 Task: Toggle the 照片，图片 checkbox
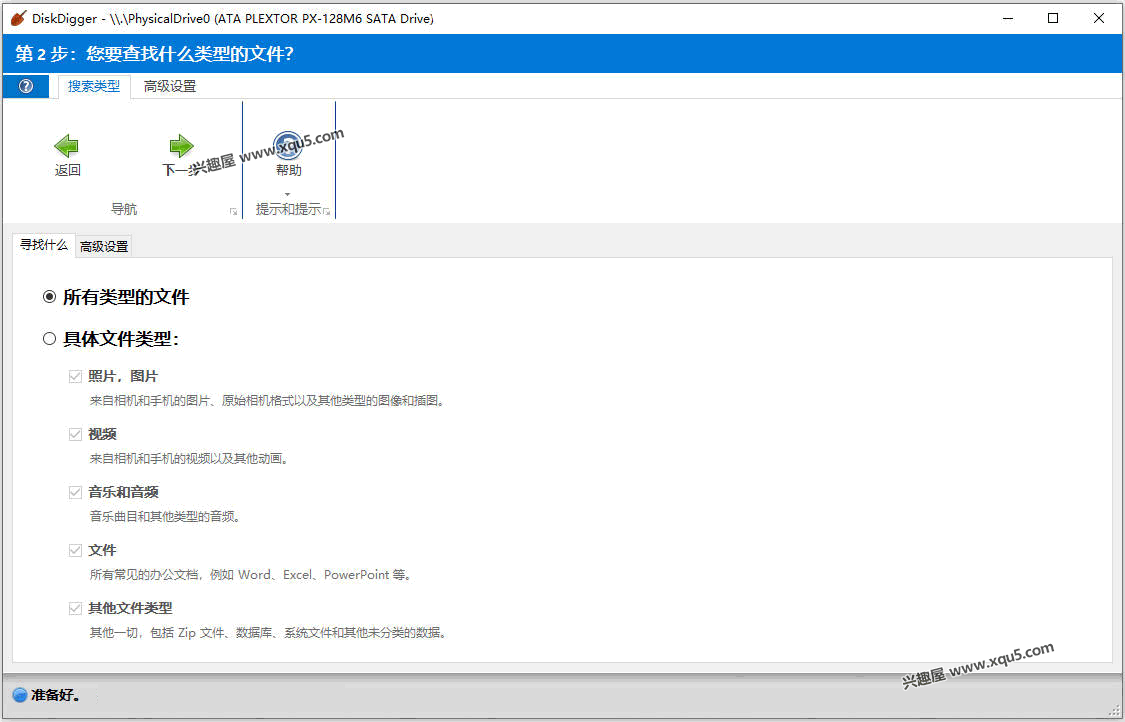point(75,376)
